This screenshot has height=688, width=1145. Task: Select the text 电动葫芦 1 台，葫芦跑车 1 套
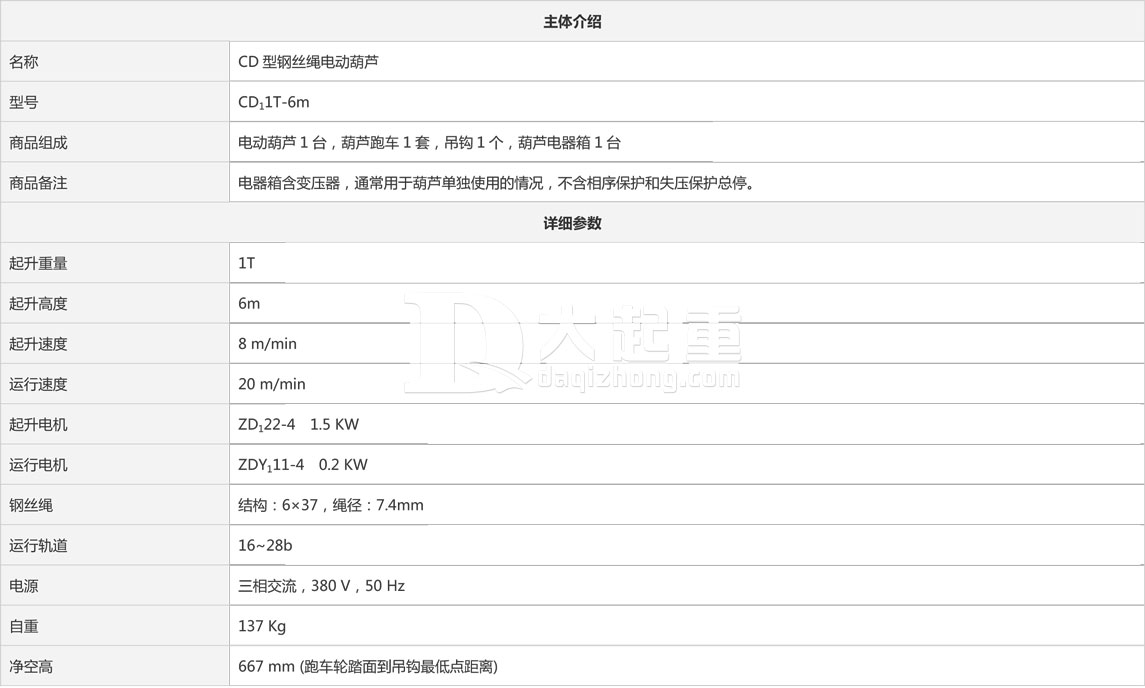pos(334,143)
